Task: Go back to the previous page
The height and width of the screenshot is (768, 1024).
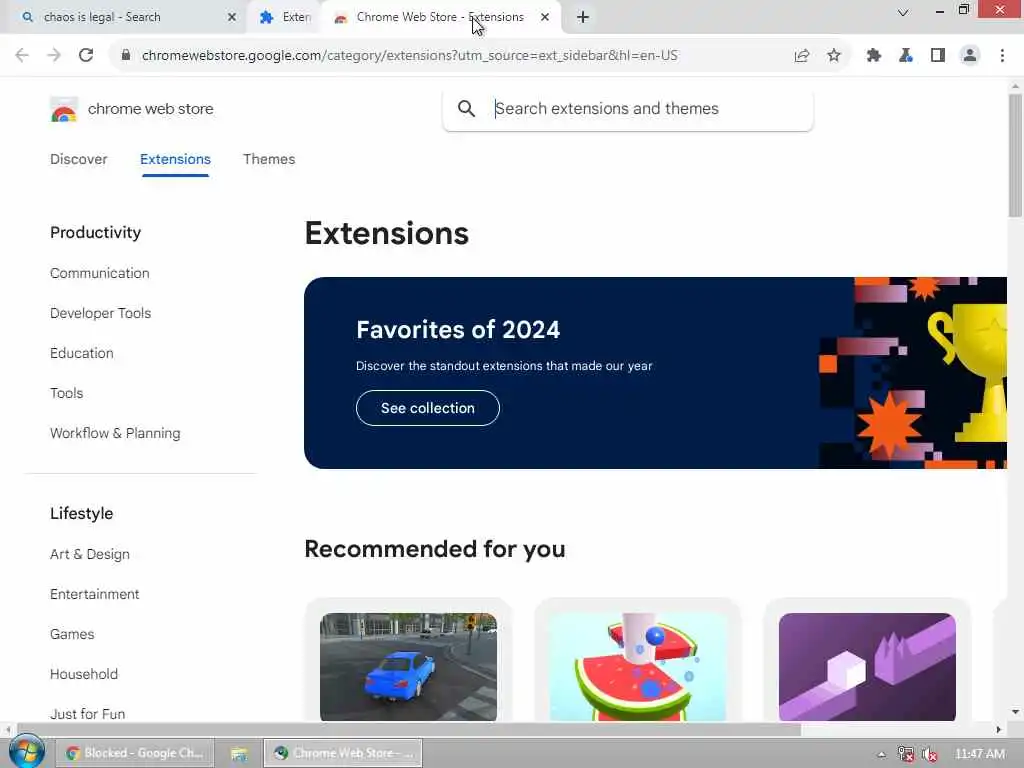Action: click(22, 56)
